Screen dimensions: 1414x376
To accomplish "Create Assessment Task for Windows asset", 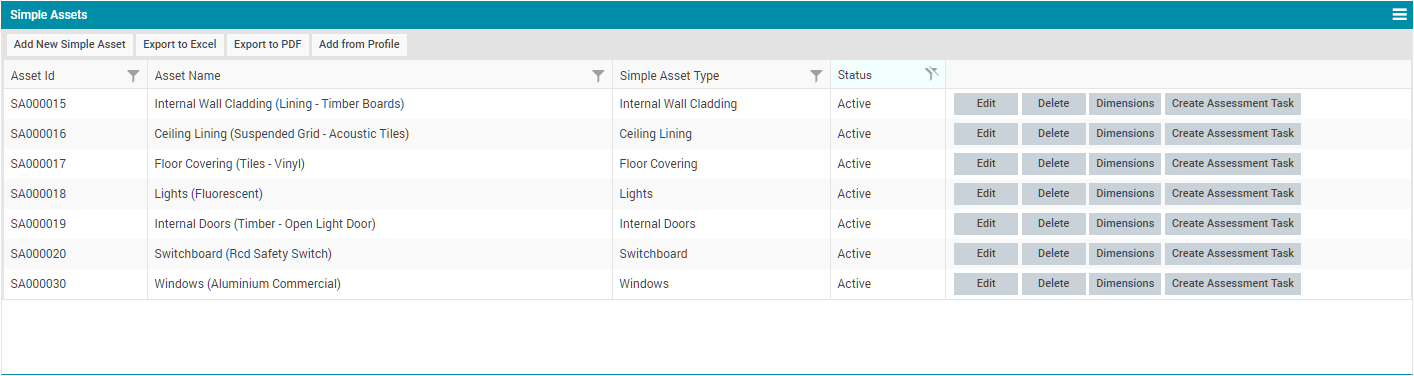I will (1233, 284).
